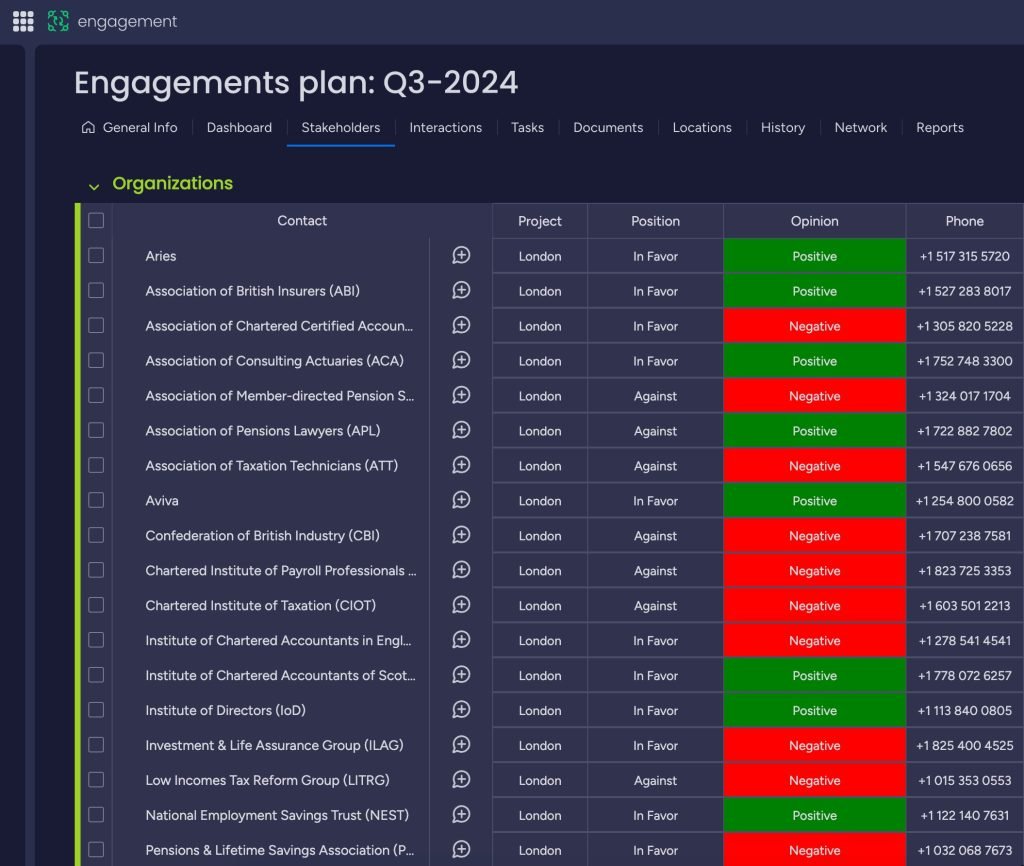
Task: Click the Against position for Confederation of British Industry
Action: pos(655,536)
